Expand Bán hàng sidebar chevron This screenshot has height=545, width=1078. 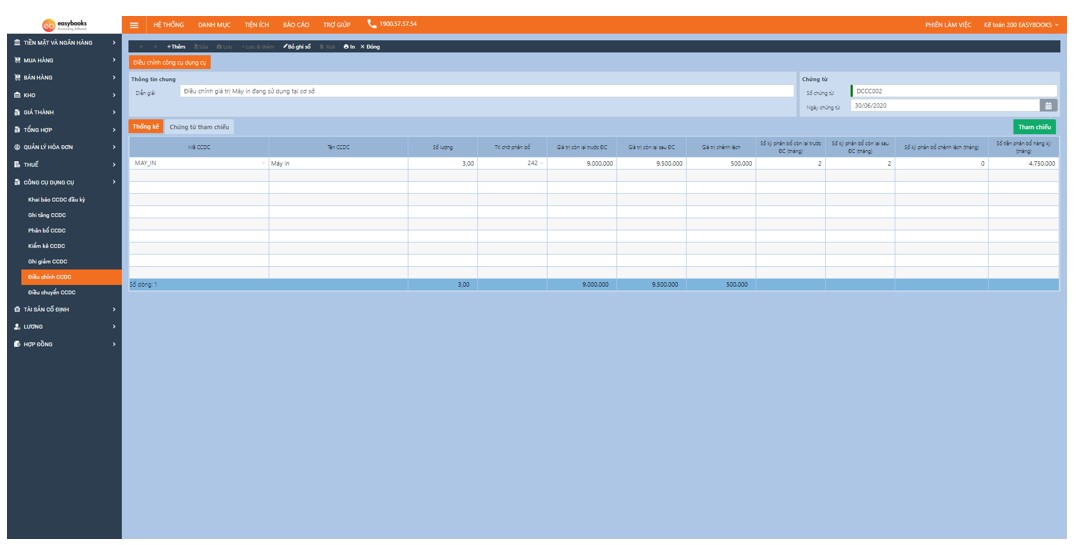(114, 78)
